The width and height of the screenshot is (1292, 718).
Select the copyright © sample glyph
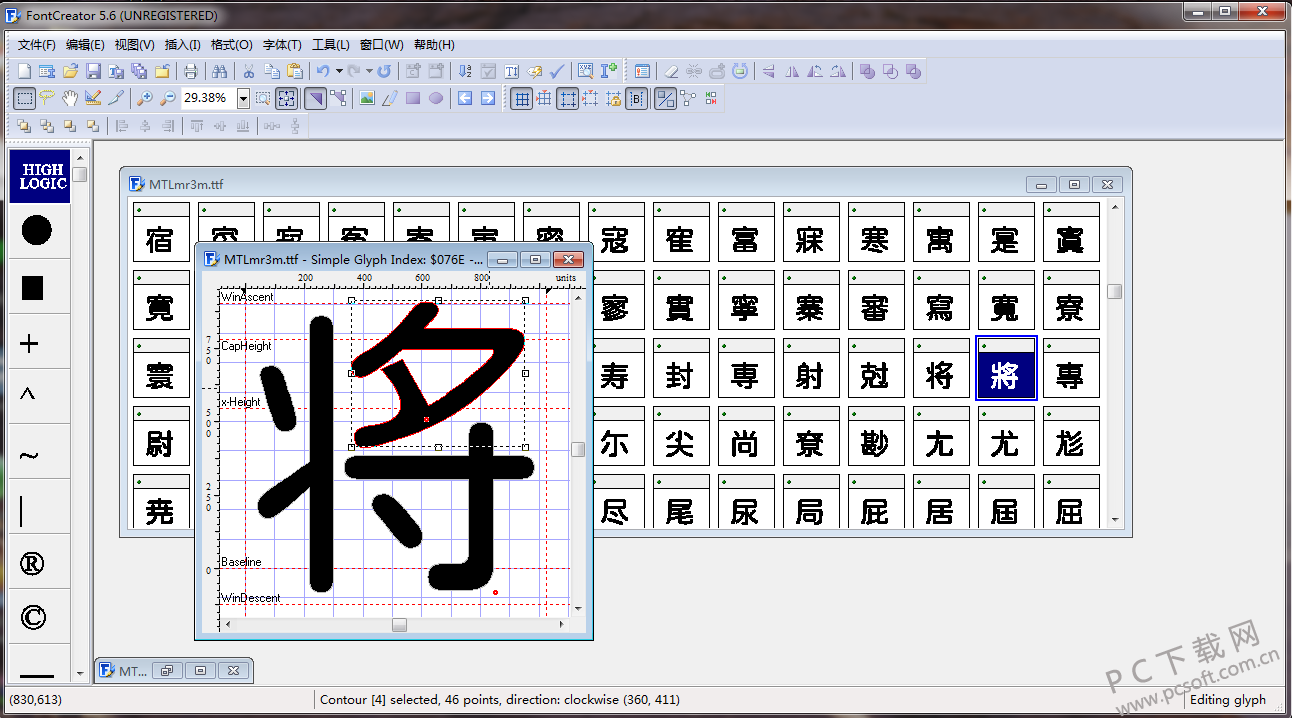[33, 617]
